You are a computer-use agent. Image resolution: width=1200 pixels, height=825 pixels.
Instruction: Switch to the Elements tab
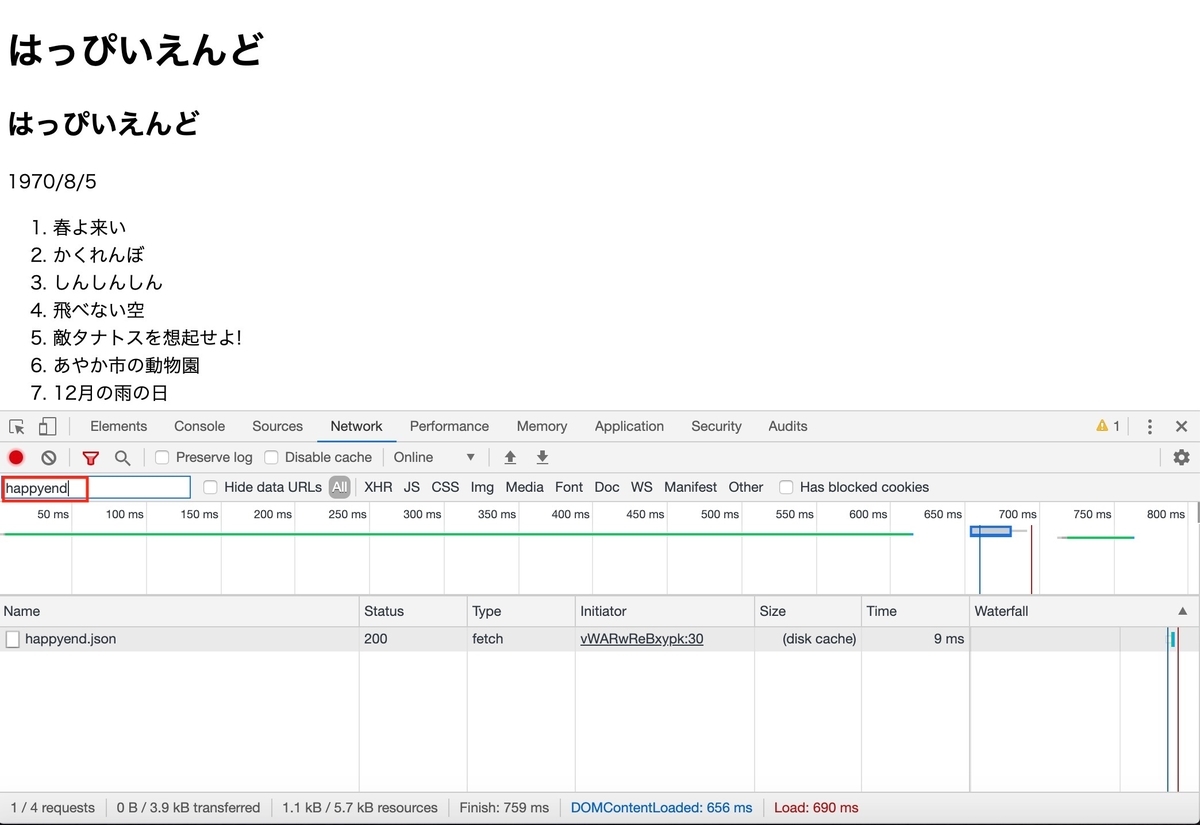[x=119, y=426]
